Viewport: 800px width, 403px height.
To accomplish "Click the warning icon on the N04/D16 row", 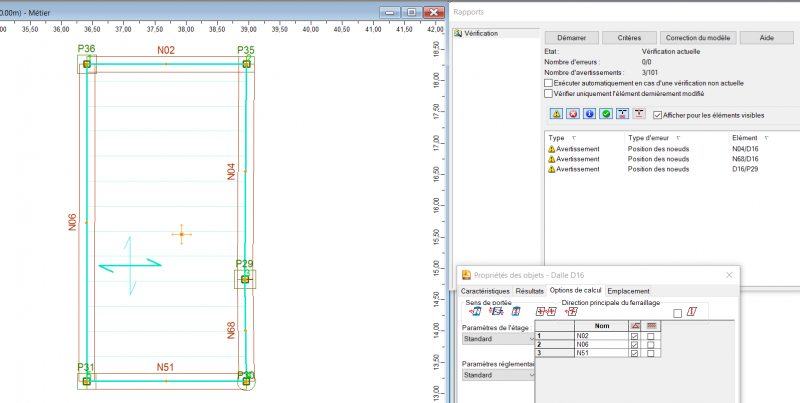I will (x=551, y=149).
